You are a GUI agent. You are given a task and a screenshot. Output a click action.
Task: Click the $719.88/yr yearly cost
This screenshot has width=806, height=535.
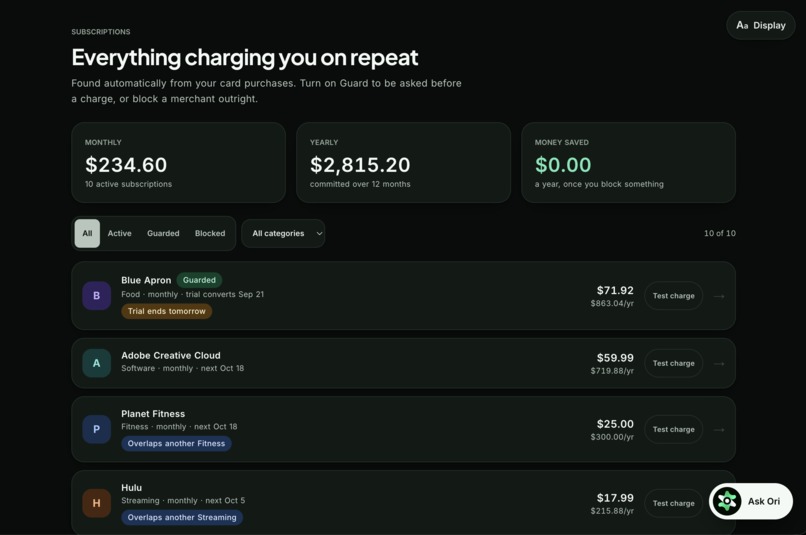[x=612, y=371]
